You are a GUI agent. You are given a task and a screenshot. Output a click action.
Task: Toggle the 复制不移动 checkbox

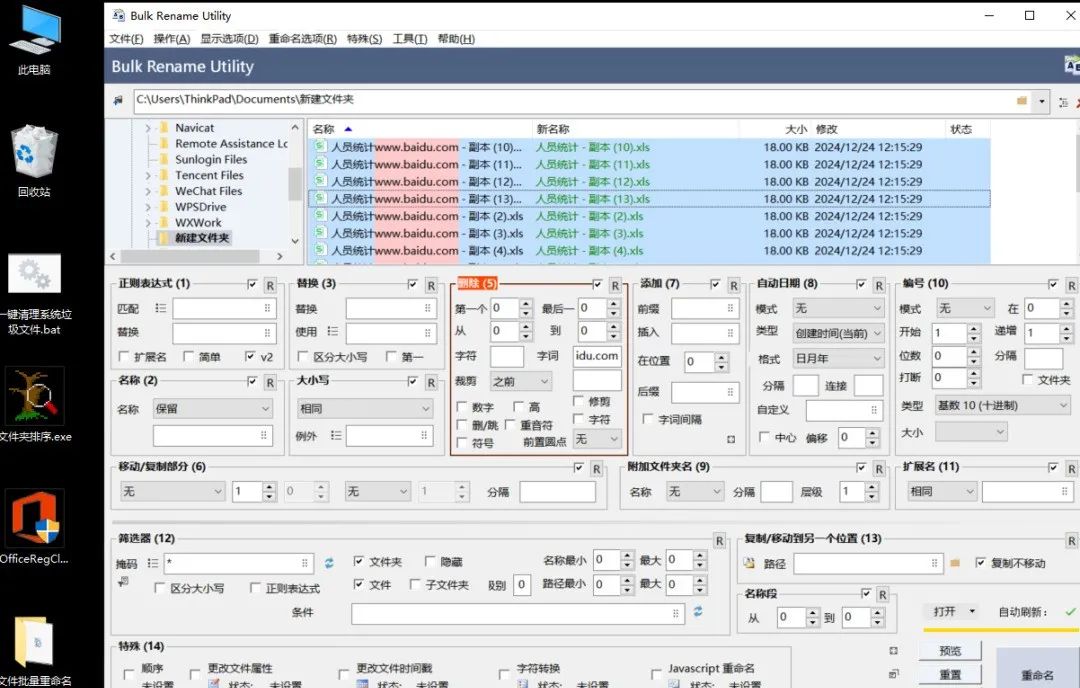click(x=981, y=563)
